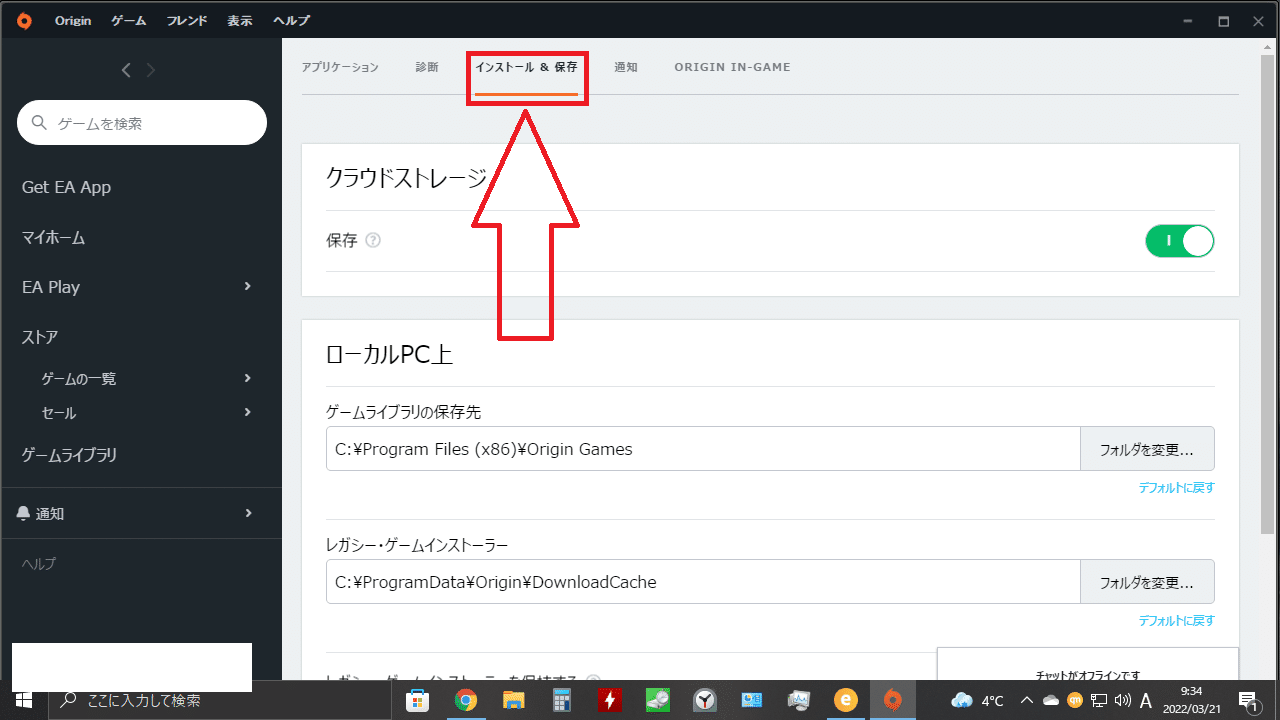
Task: Launch Google Chrome from the taskbar
Action: 466,700
